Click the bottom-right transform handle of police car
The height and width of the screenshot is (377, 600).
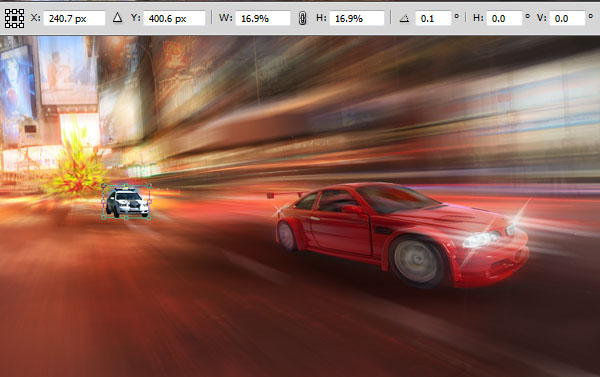point(148,218)
